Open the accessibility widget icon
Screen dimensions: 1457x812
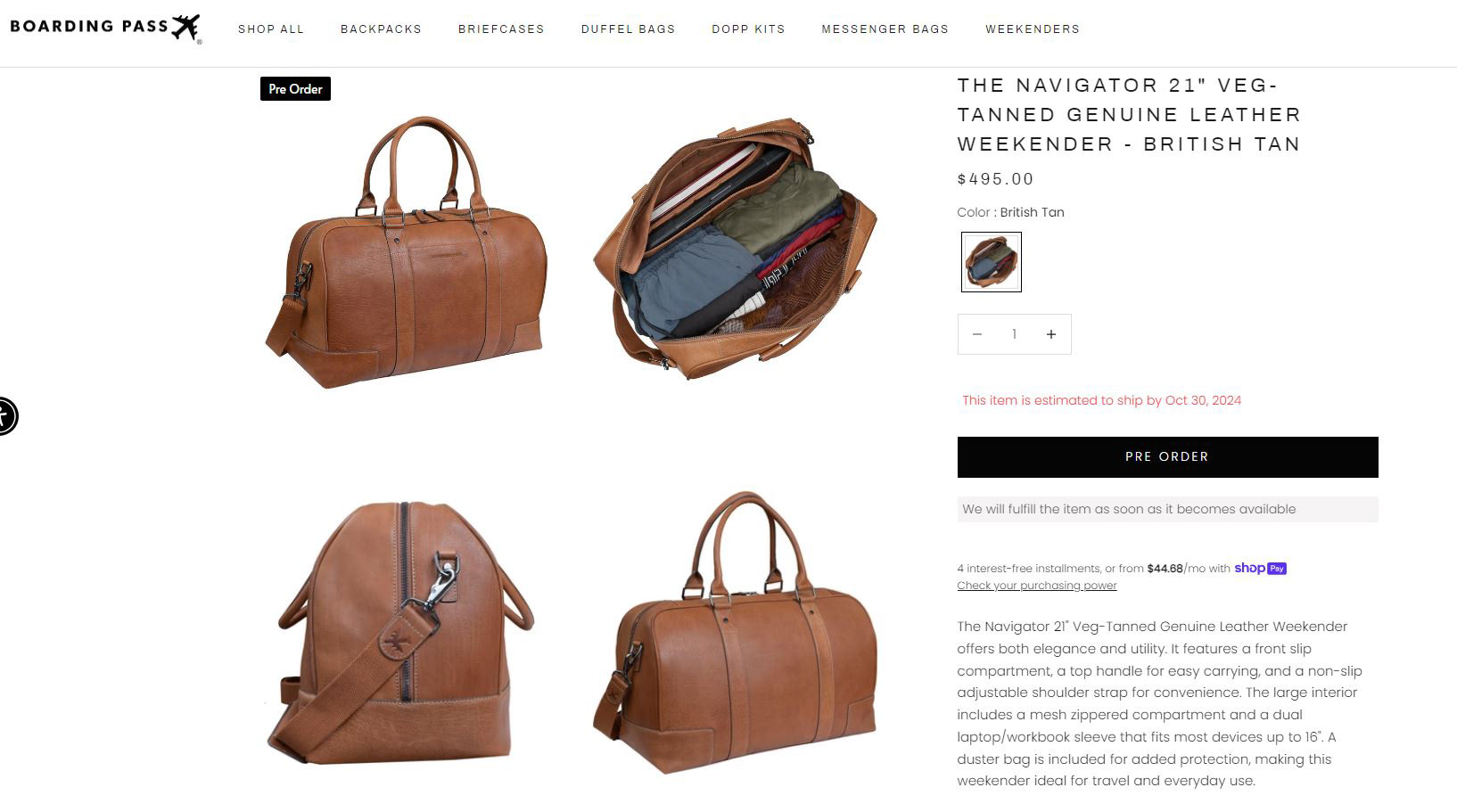4,416
